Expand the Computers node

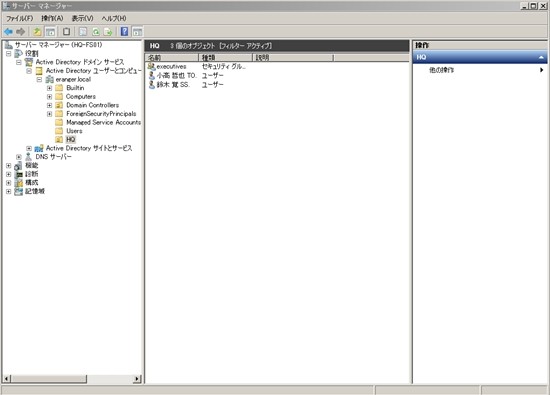[49, 96]
